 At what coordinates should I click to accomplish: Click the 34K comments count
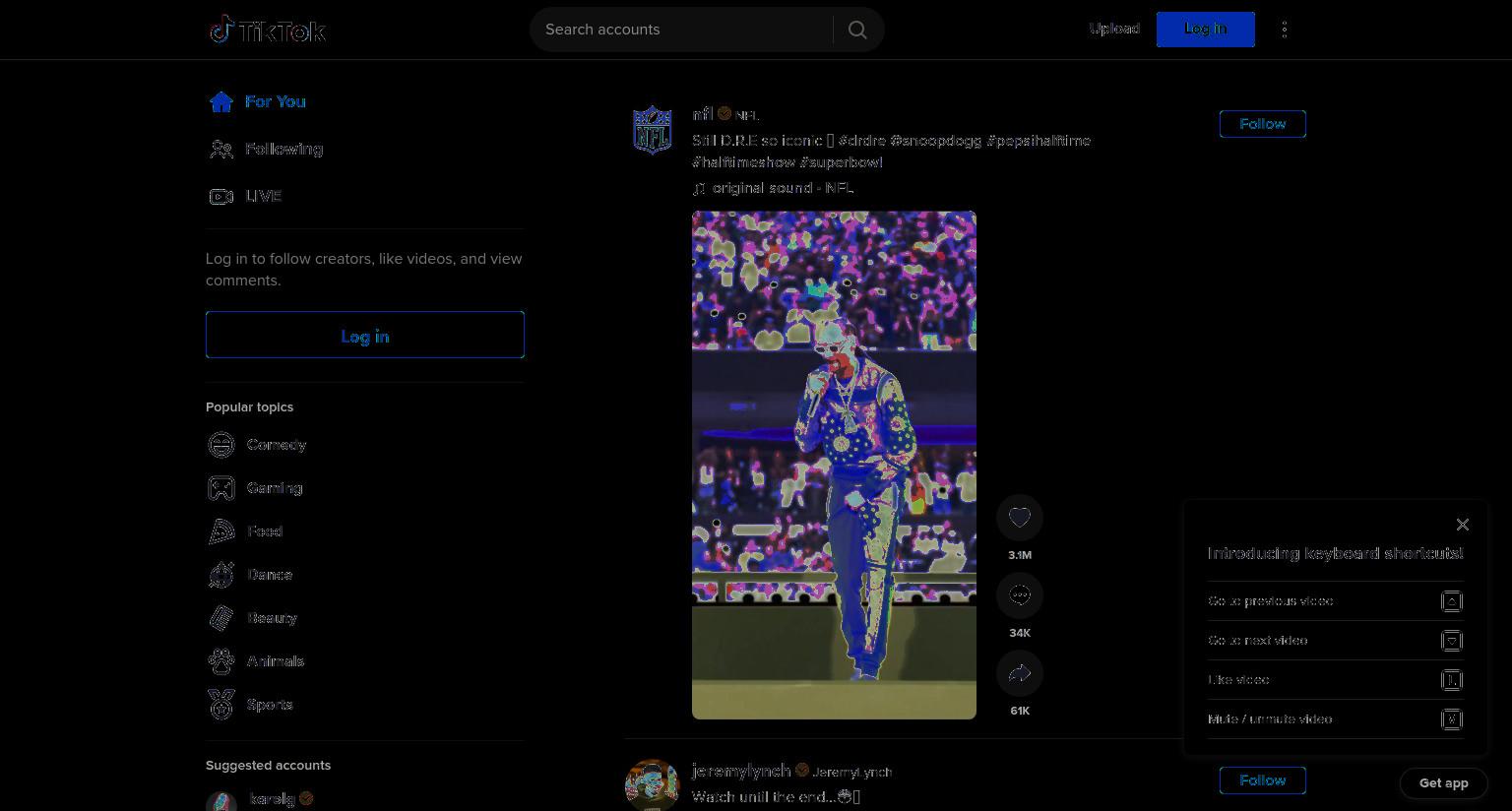1020,633
